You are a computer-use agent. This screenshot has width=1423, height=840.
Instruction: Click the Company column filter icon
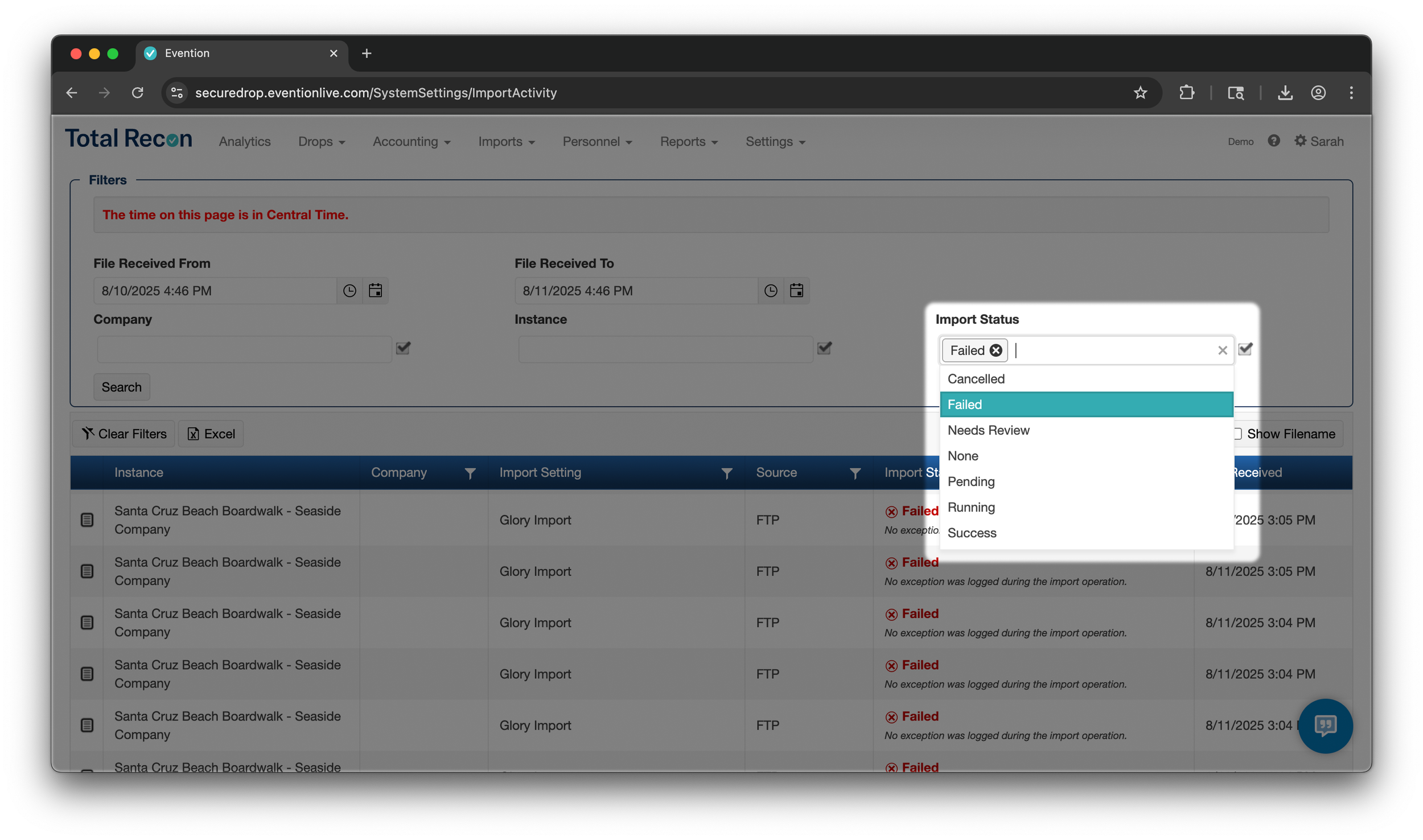470,473
